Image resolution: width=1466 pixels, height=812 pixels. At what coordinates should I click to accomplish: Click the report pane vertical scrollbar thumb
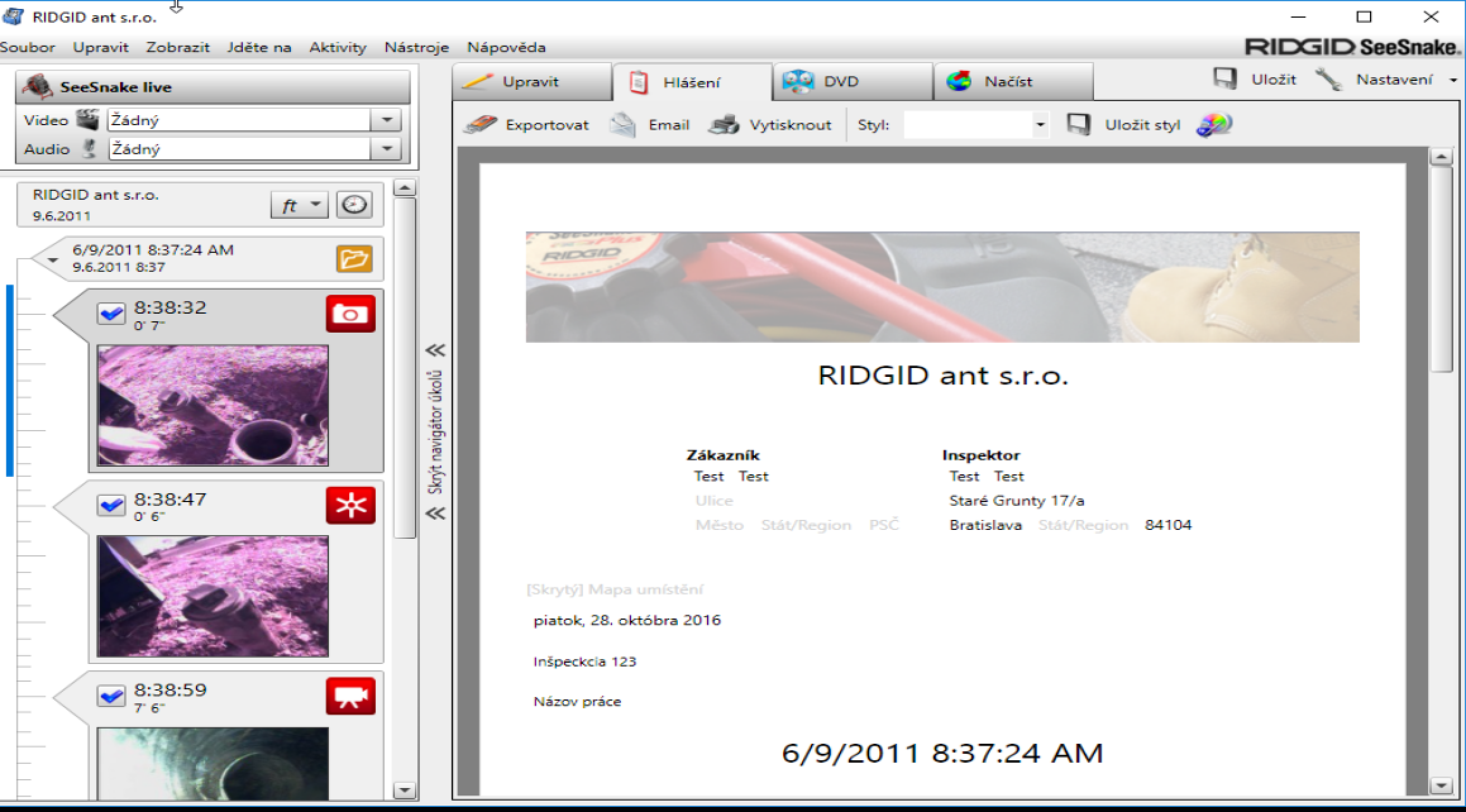tap(1441, 269)
